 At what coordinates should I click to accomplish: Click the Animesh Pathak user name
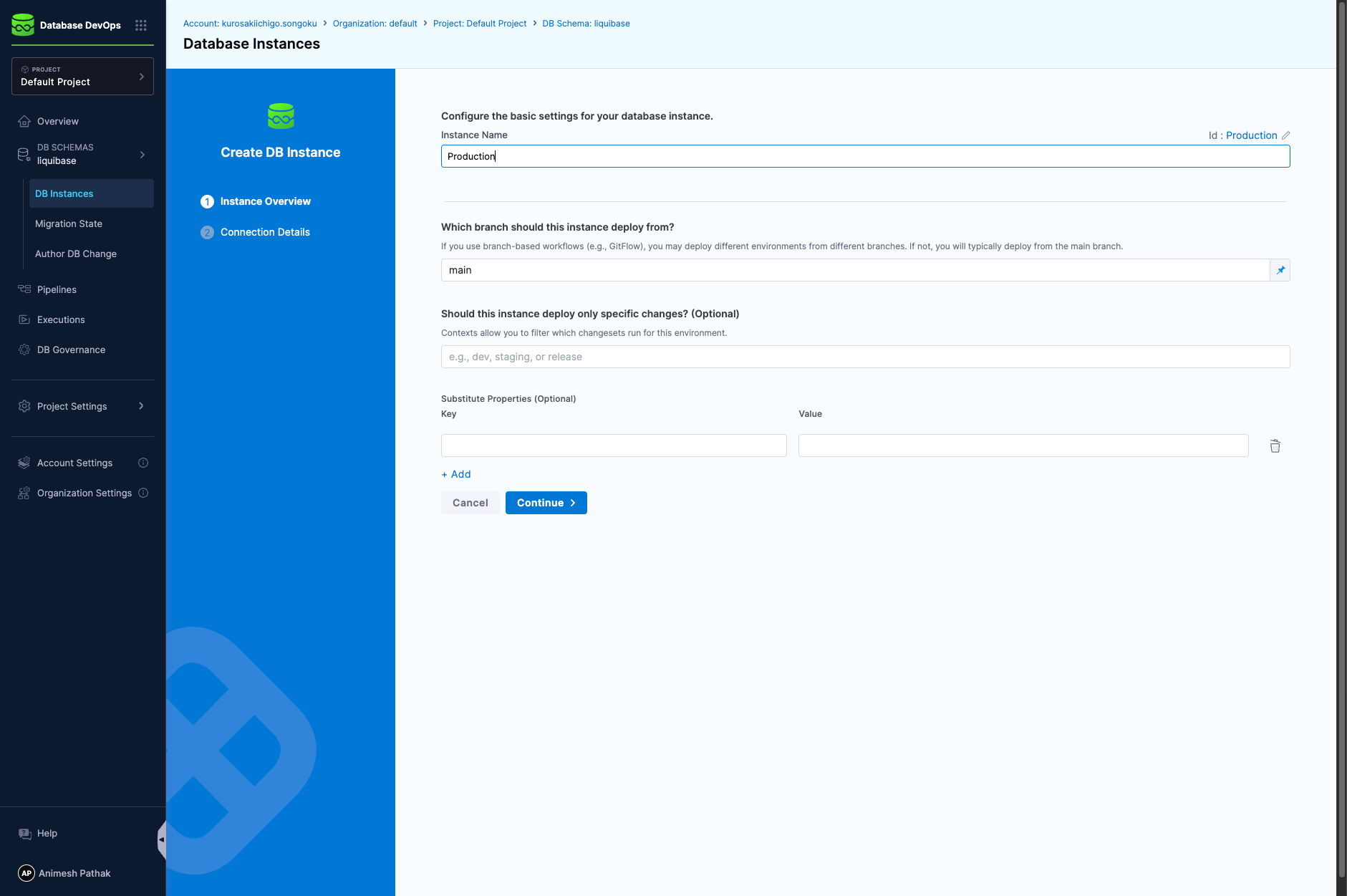pos(74,873)
